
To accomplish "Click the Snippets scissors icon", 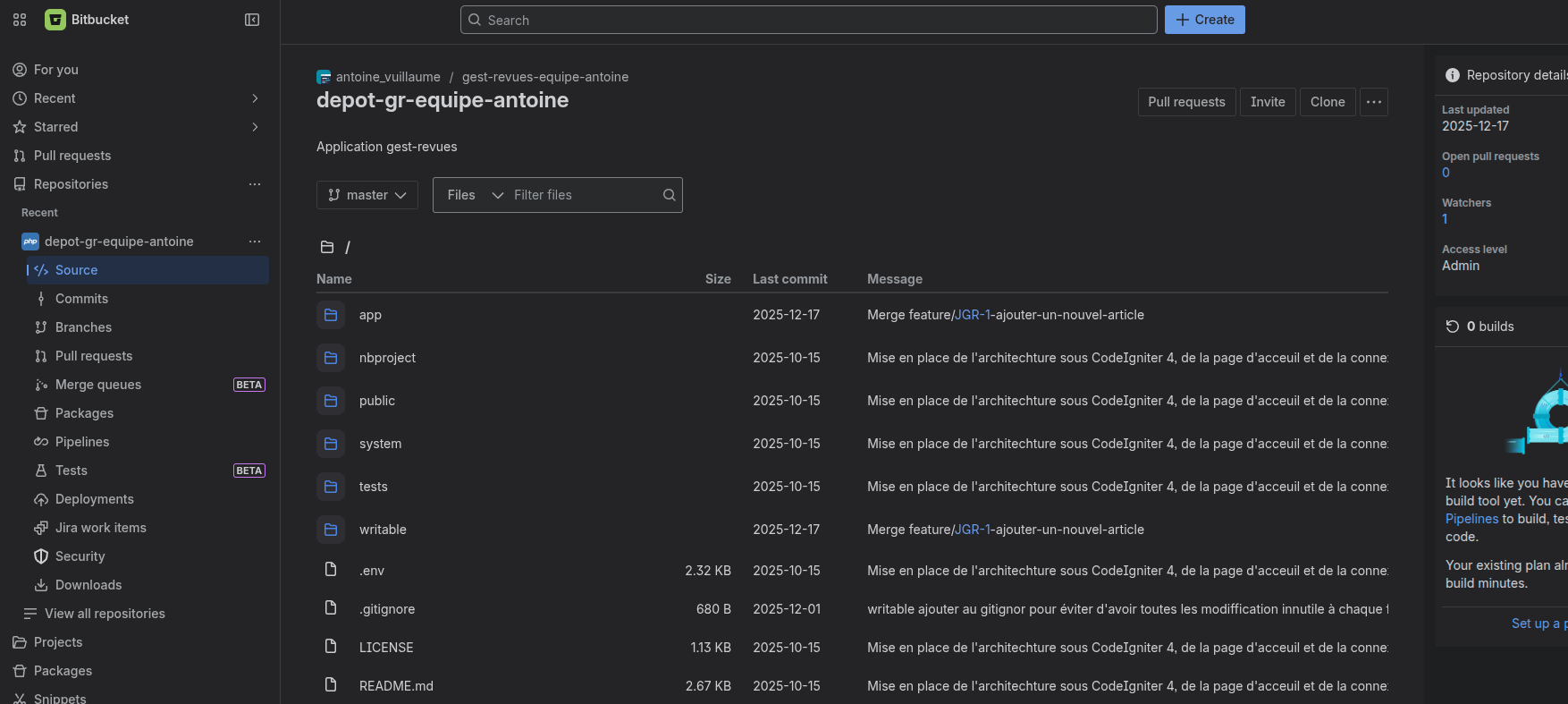I will click(20, 699).
